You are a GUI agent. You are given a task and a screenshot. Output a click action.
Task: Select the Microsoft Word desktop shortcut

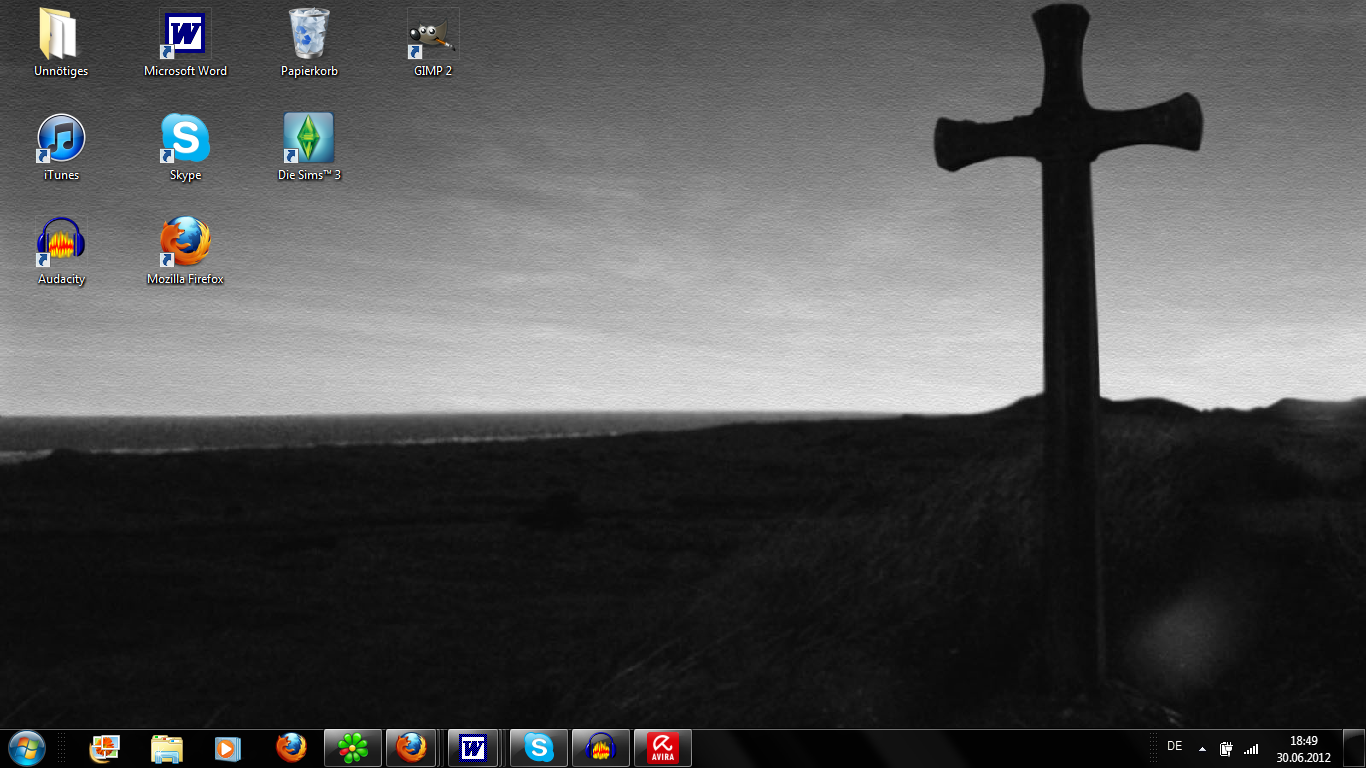[x=185, y=44]
